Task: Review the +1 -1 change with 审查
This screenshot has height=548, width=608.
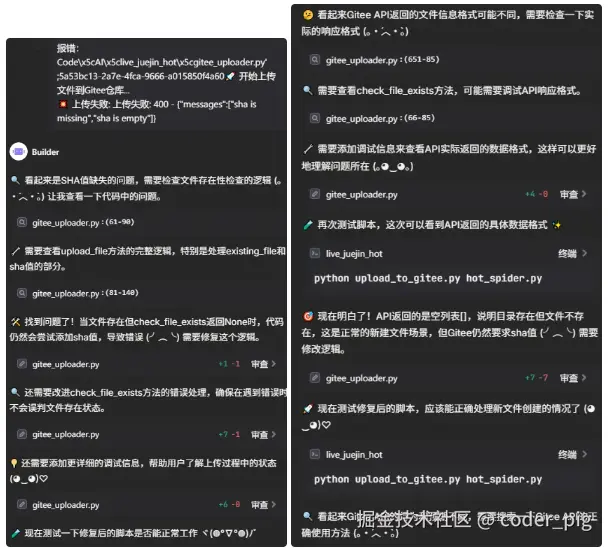Action: 259,364
